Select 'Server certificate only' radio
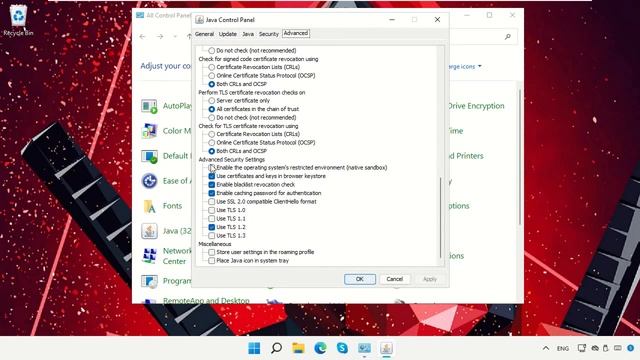The height and width of the screenshot is (360, 640). click(x=211, y=100)
